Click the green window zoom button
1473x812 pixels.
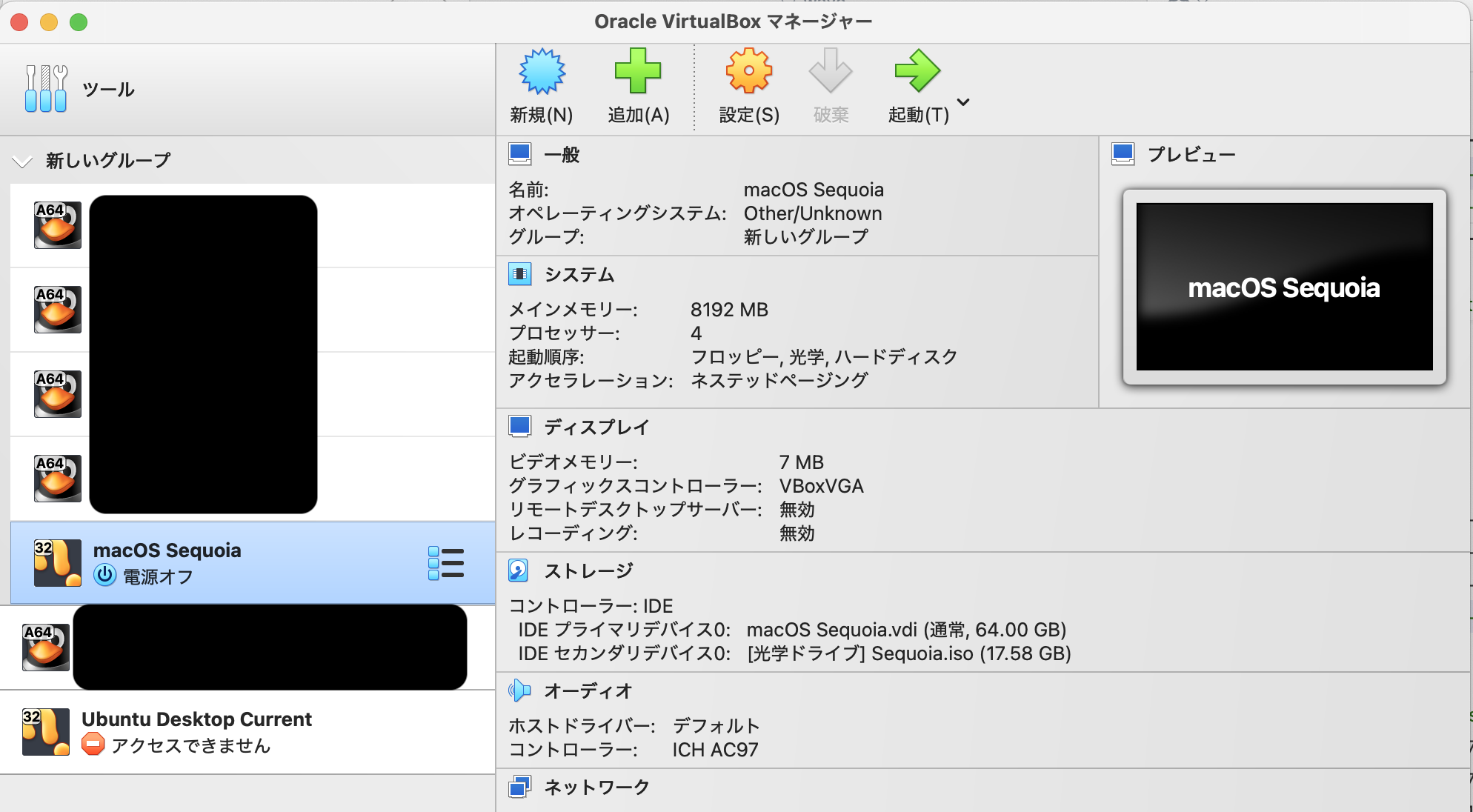pos(79,22)
